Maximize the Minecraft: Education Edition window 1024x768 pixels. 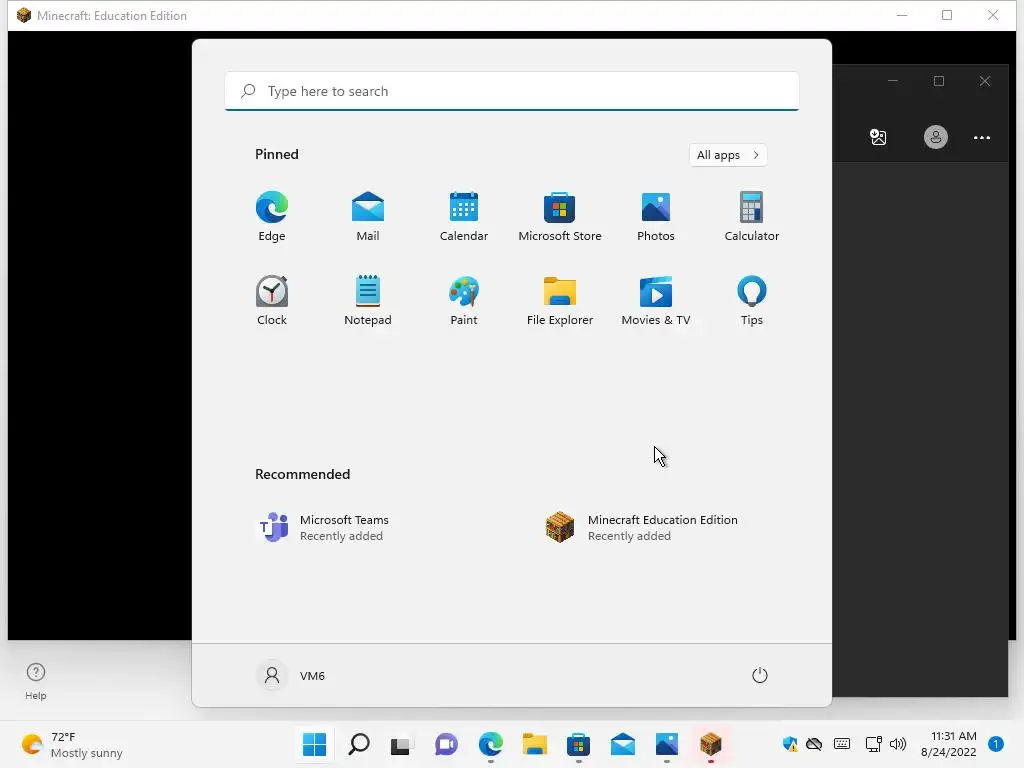pyautogui.click(x=947, y=15)
